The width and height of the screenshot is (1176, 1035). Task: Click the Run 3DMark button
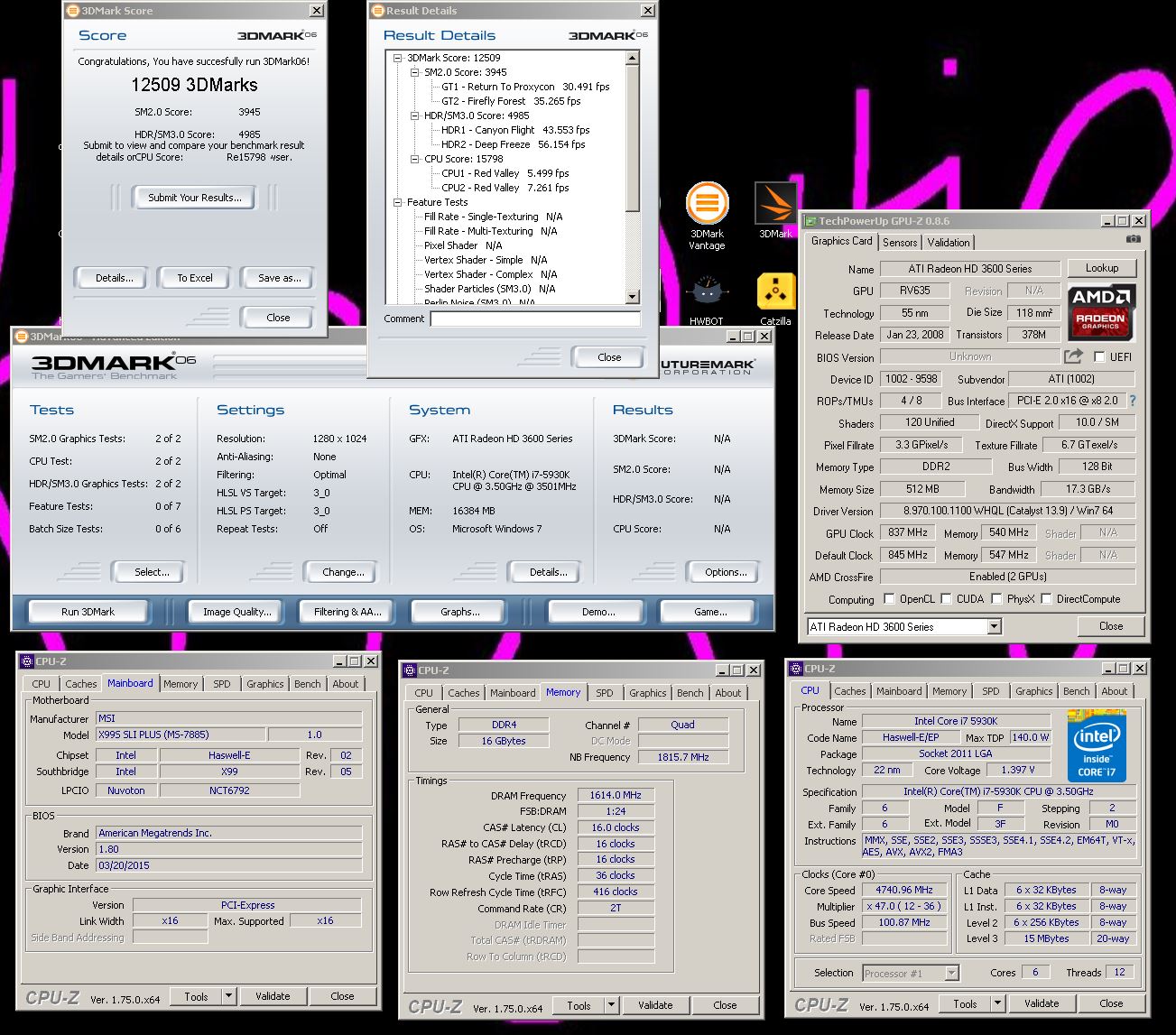coord(88,612)
